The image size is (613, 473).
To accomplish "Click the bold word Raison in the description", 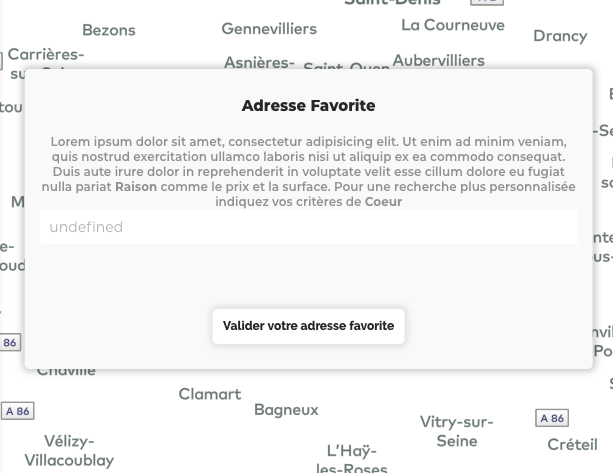I will [x=136, y=186].
